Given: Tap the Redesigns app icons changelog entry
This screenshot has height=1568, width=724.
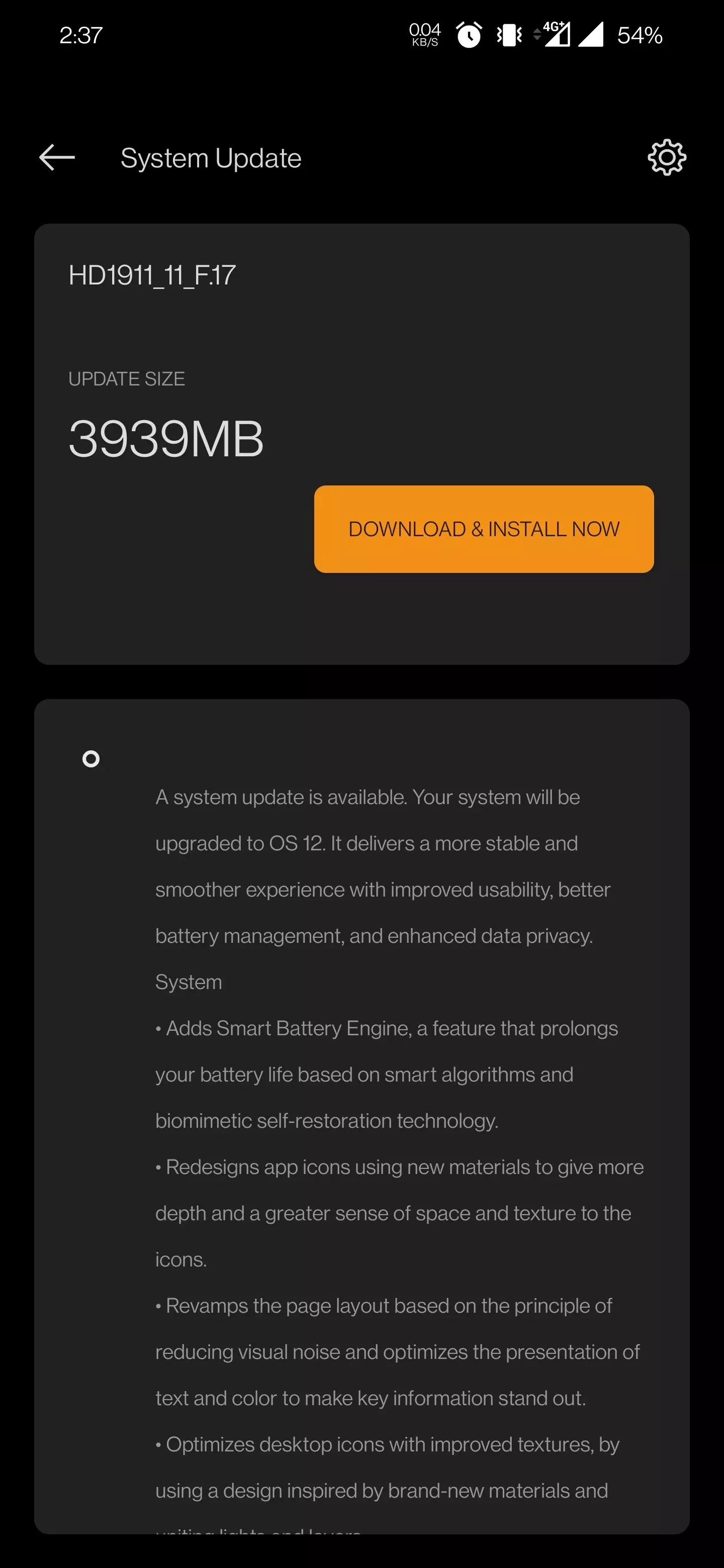Looking at the screenshot, I should point(399,1213).
